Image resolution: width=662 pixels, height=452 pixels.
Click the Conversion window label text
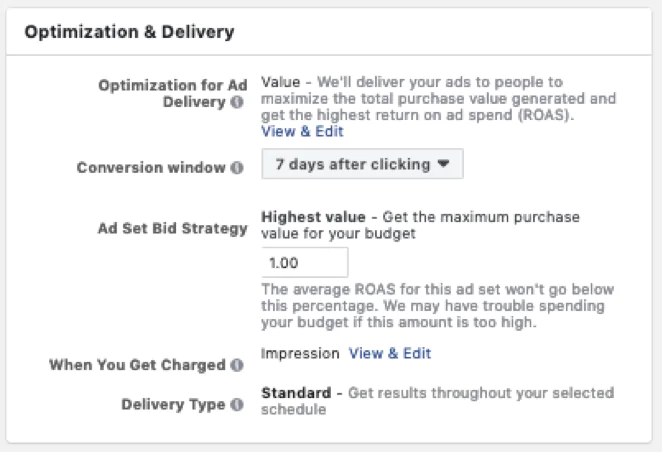coord(151,167)
